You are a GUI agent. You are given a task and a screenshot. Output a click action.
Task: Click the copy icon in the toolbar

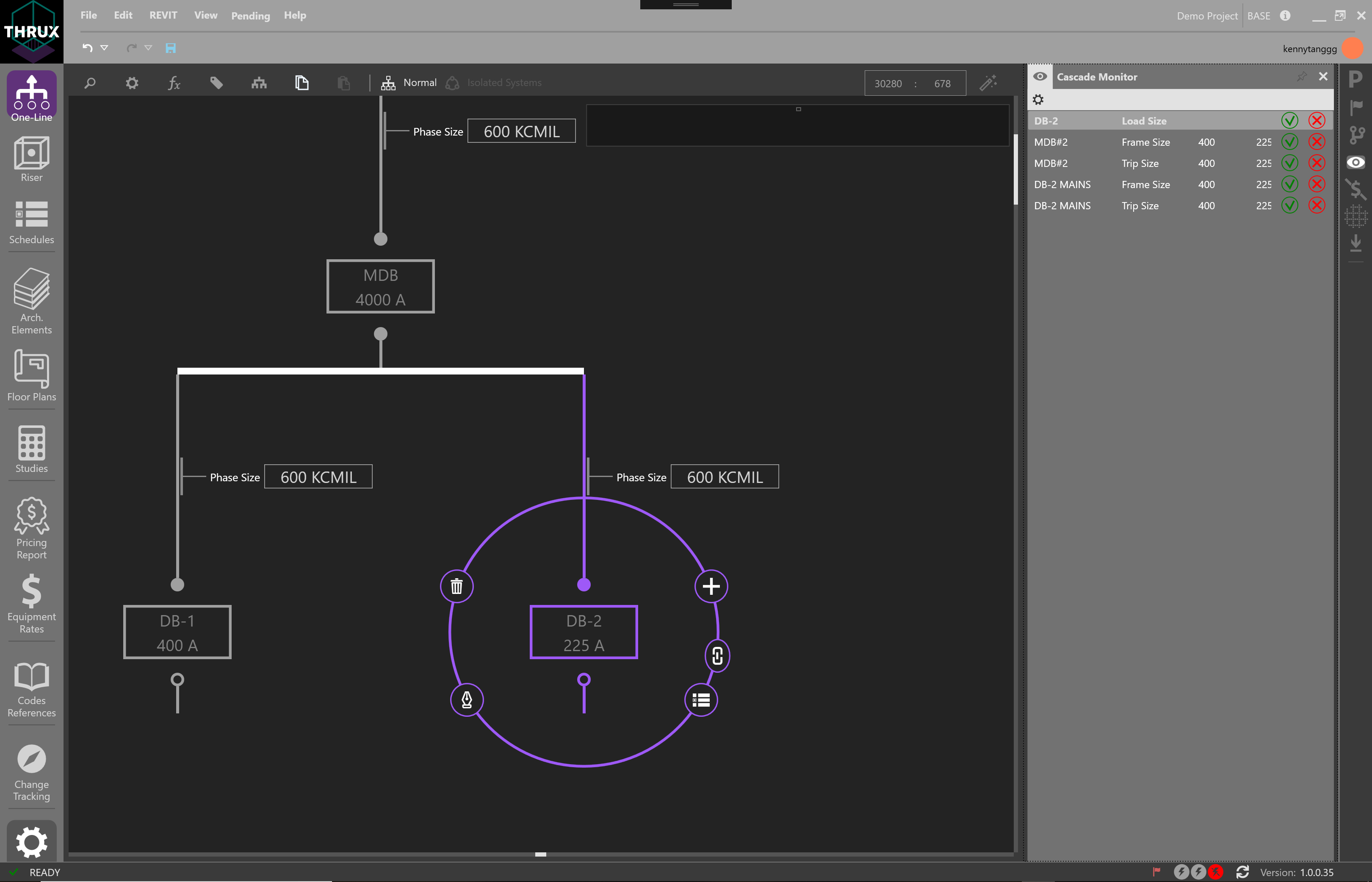coord(302,83)
